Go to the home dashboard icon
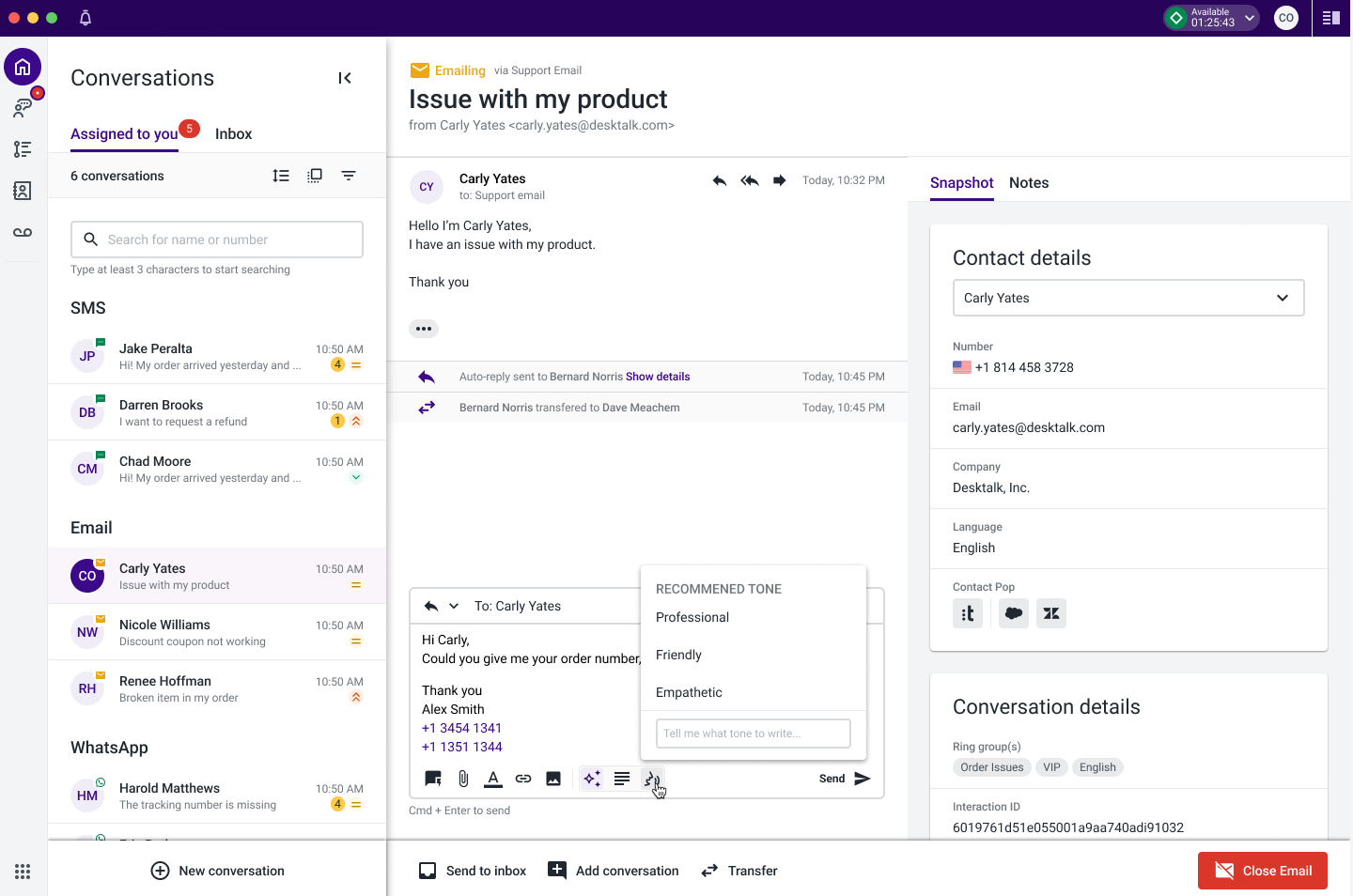Screen dimensions: 1353x896 (x=23, y=66)
